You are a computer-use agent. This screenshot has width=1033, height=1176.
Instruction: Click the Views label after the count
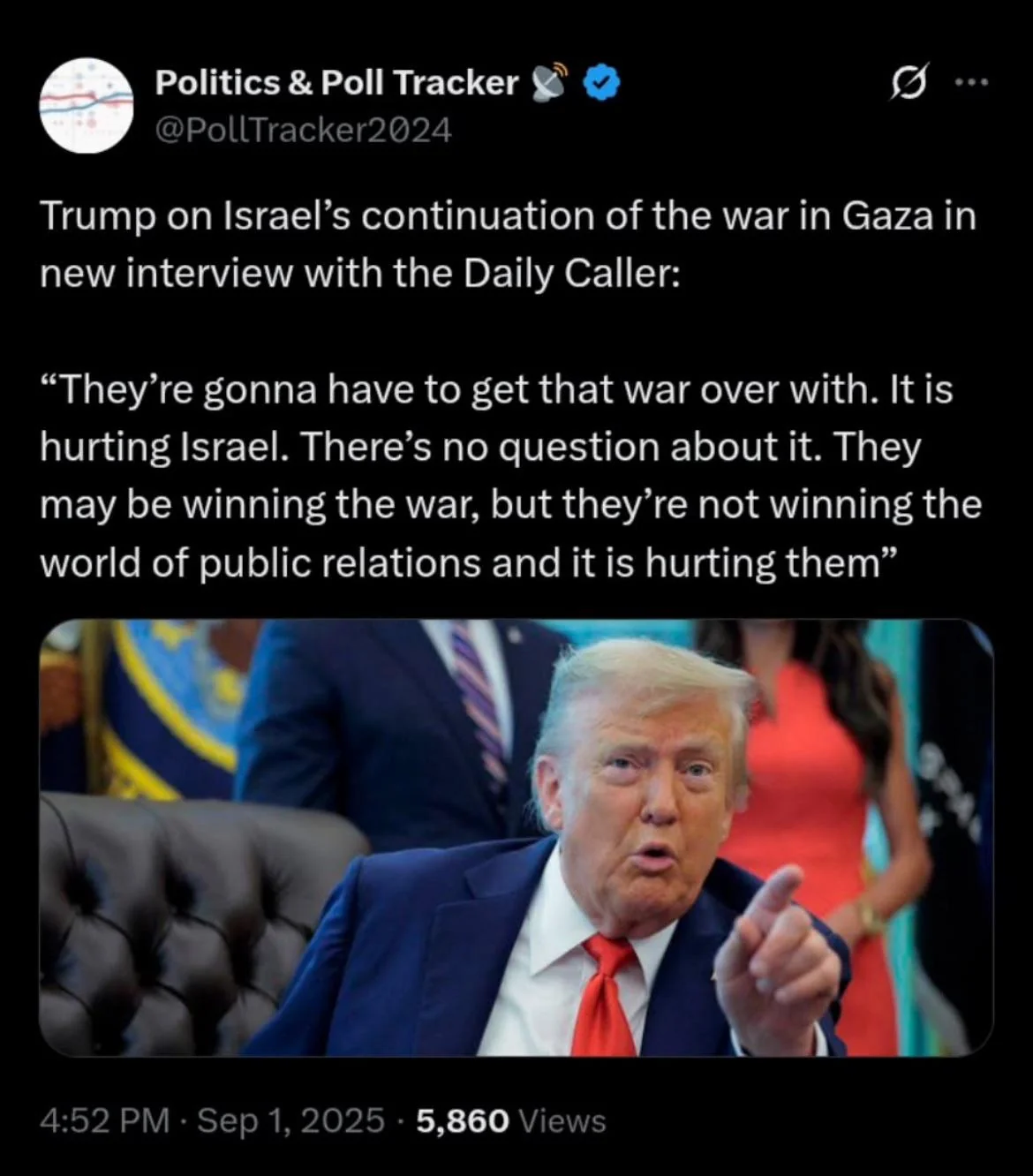click(x=562, y=1121)
